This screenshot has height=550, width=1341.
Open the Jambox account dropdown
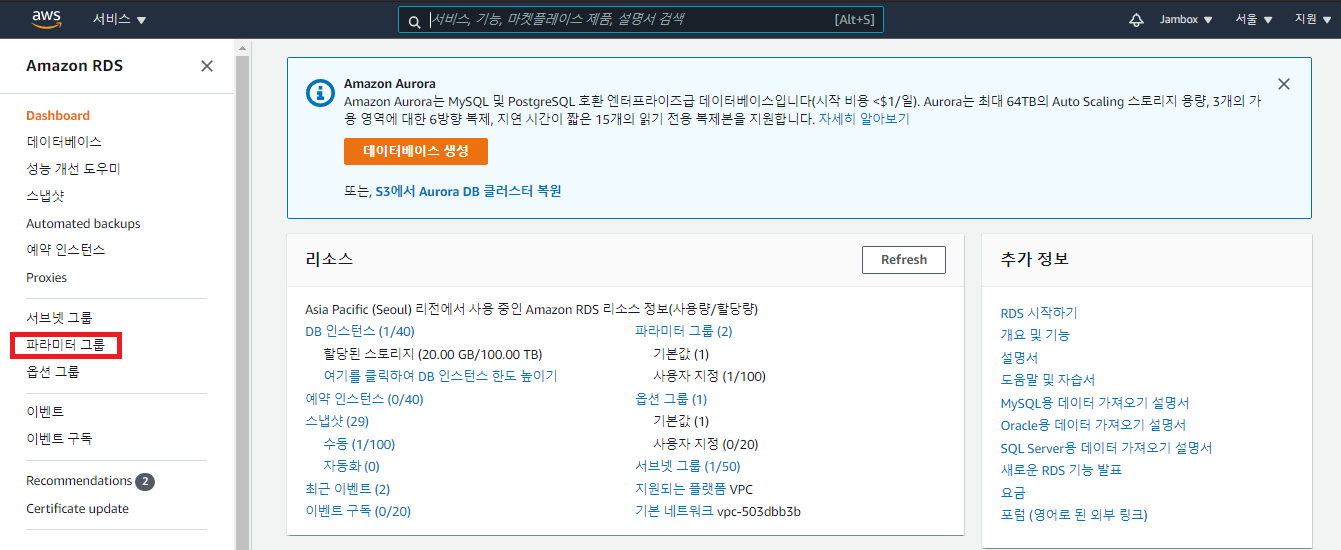1186,20
